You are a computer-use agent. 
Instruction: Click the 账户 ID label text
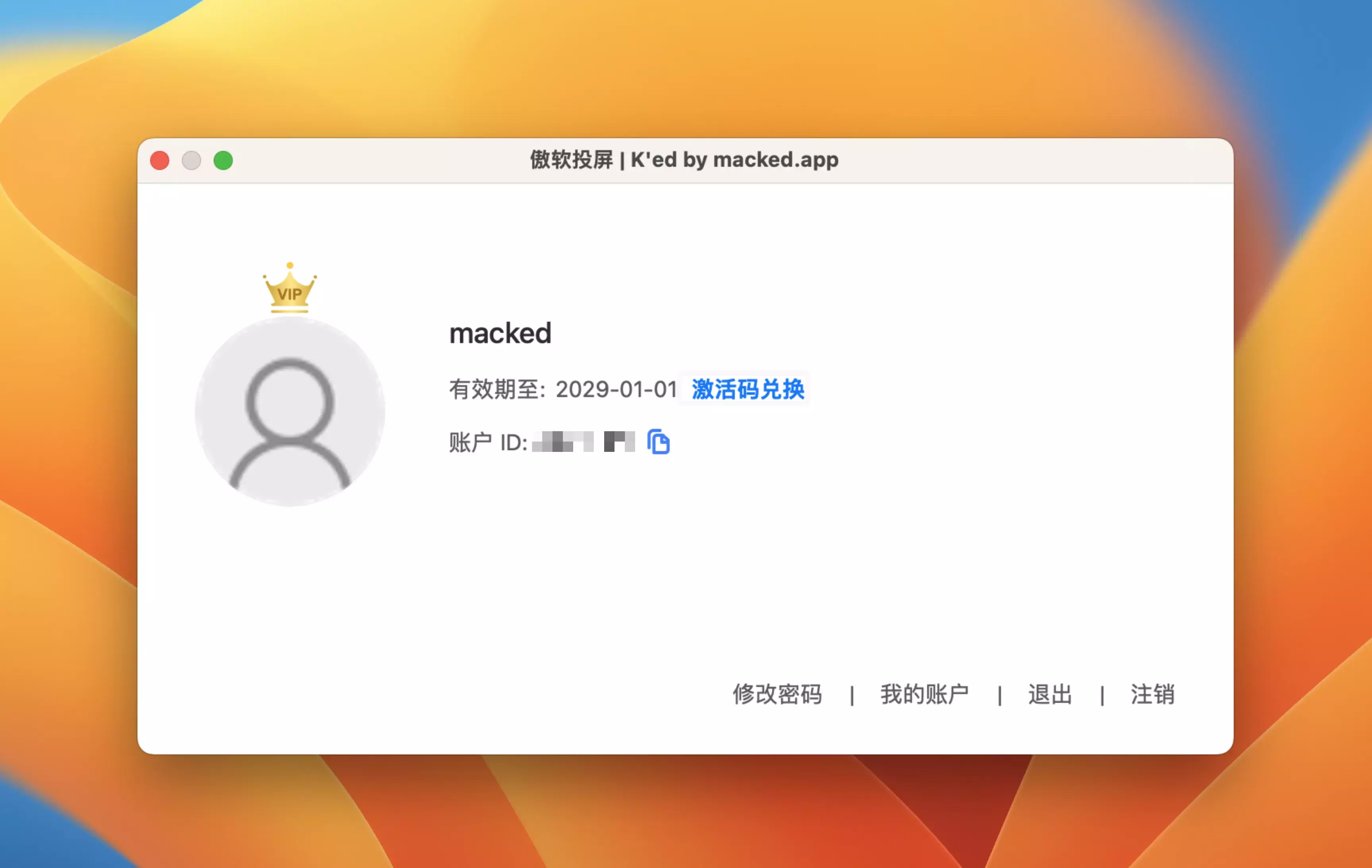[x=488, y=443]
